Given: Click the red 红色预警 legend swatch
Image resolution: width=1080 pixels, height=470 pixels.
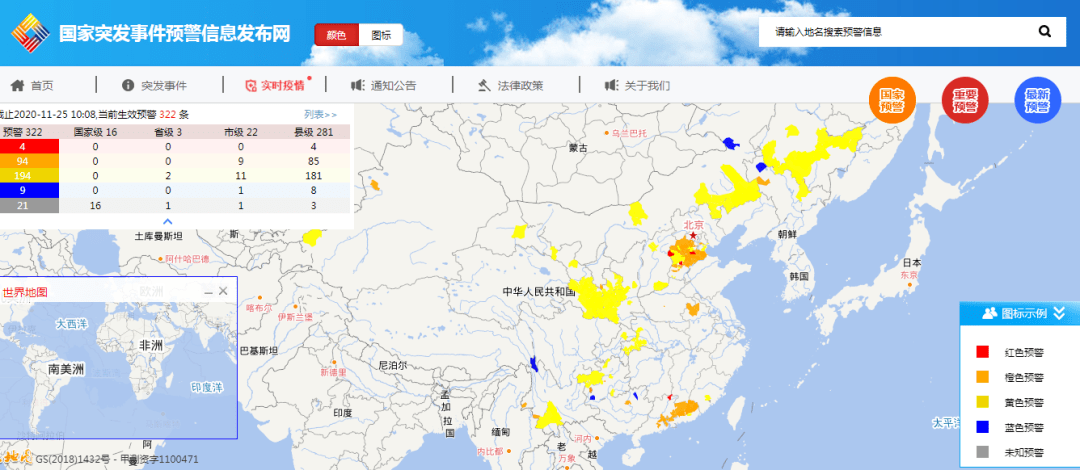Looking at the screenshot, I should 982,351.
